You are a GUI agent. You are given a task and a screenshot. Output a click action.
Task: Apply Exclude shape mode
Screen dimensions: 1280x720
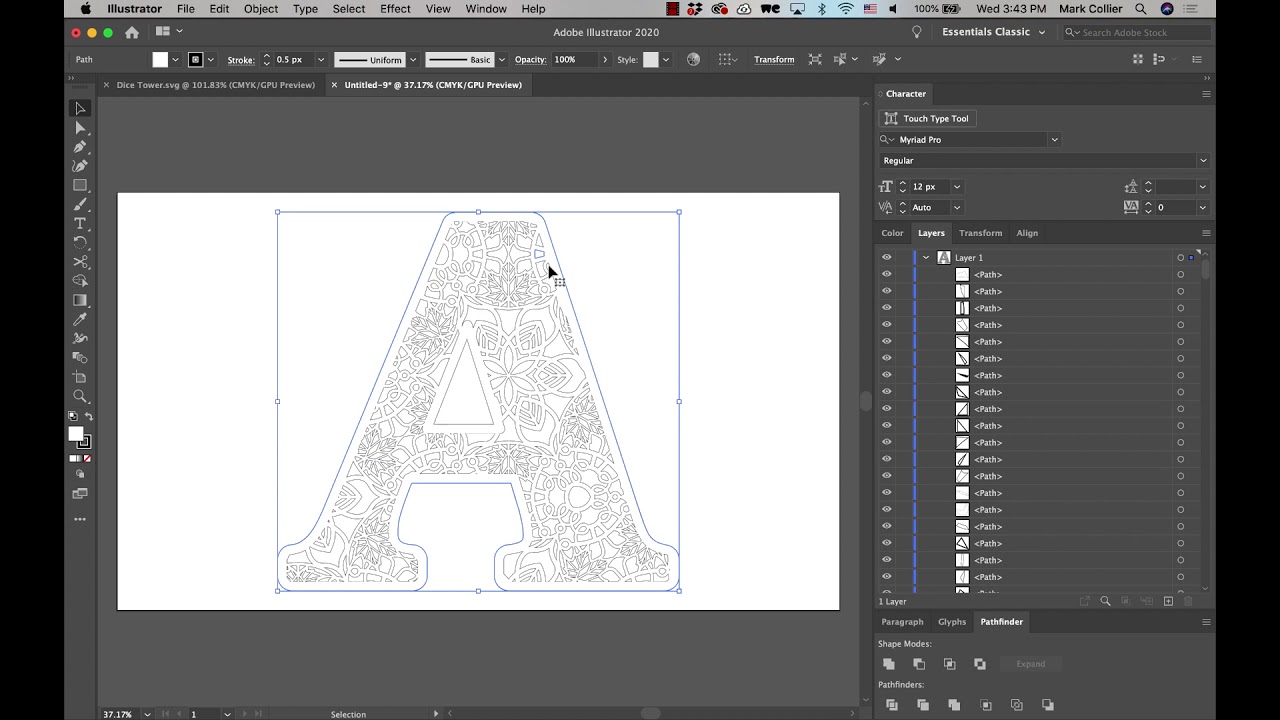[980, 664]
